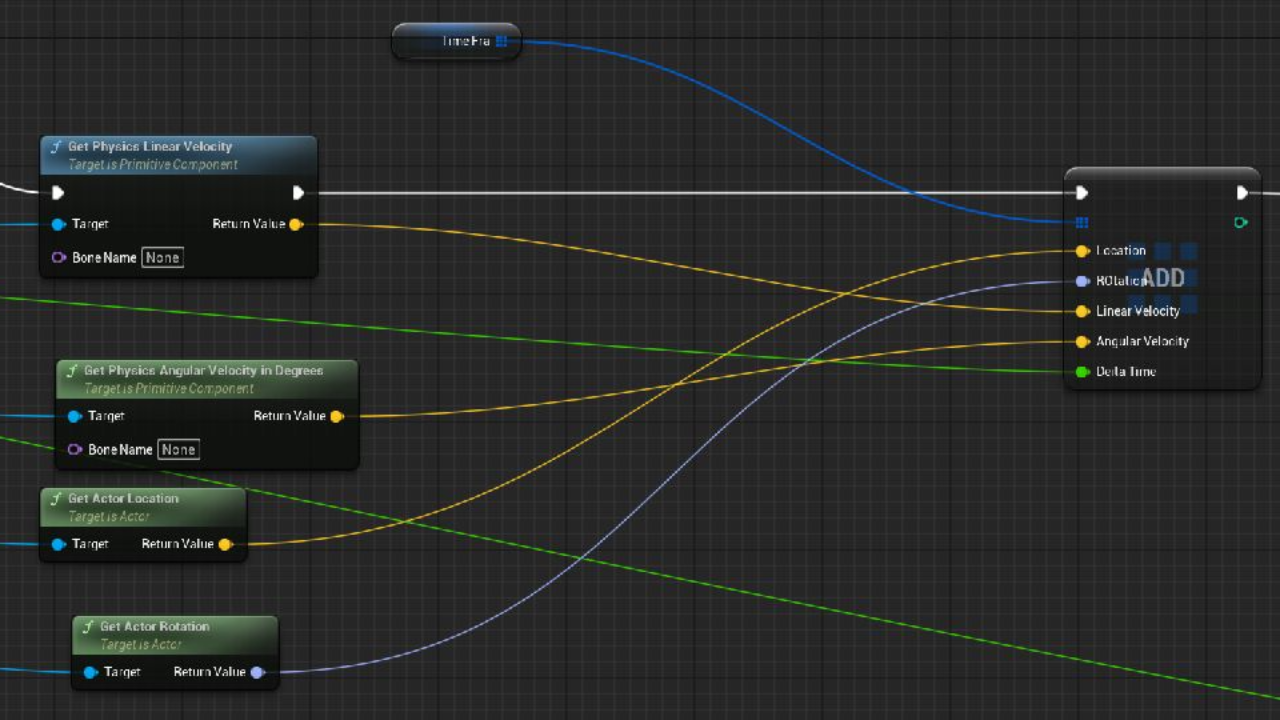Select the Get Physics Linear Velocity node title
The height and width of the screenshot is (720, 1280).
150,146
